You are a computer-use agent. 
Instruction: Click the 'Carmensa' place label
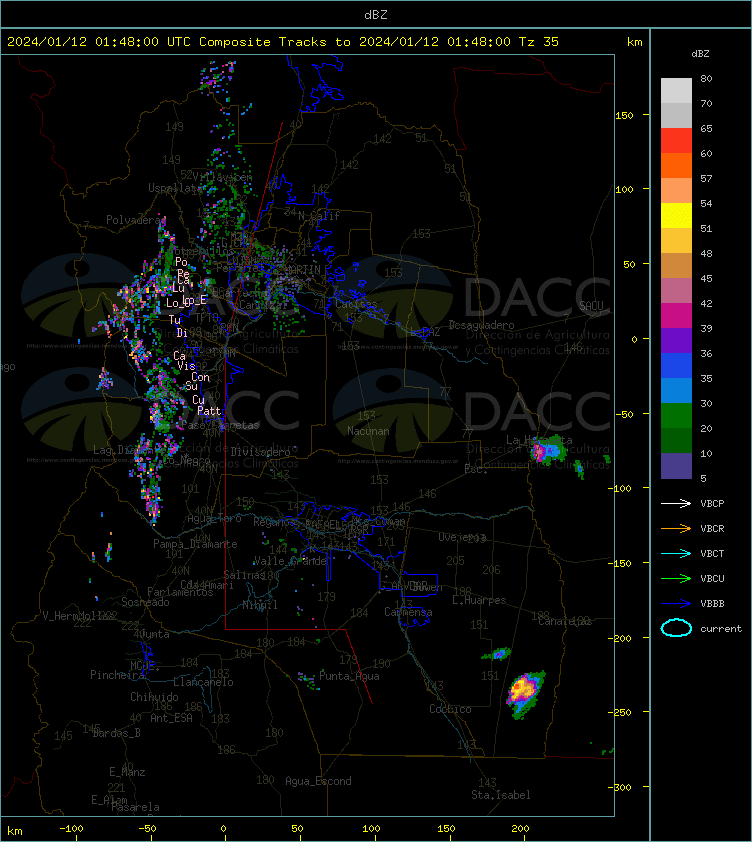(408, 612)
